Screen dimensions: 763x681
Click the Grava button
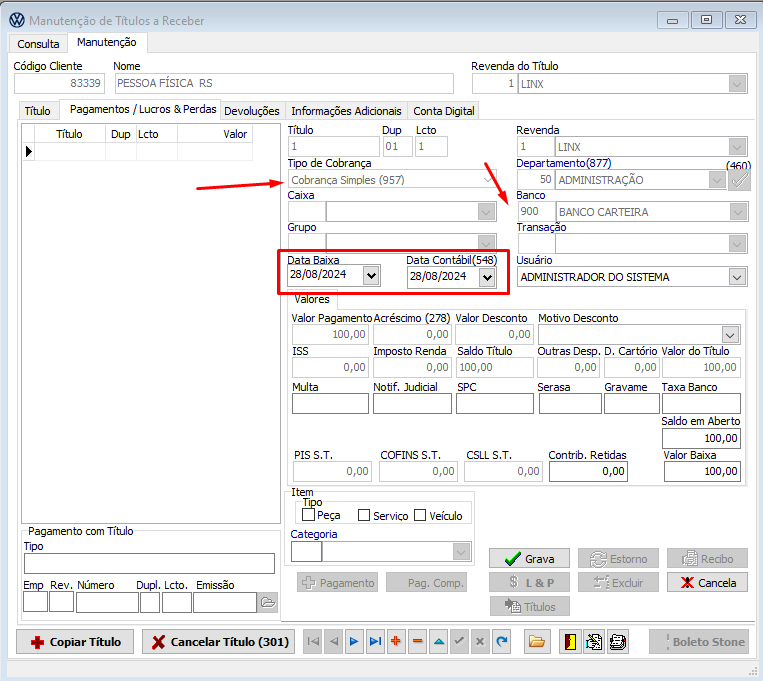point(529,559)
